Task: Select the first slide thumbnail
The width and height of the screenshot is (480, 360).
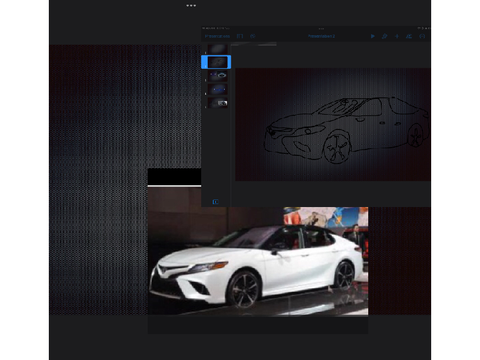Action: pos(218,49)
